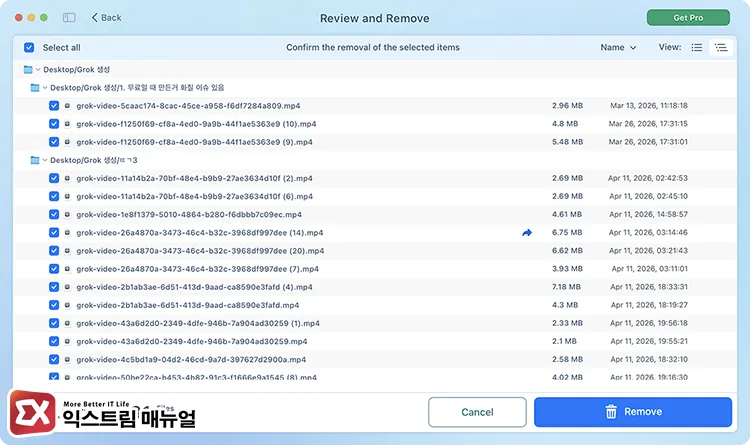
Task: Click size value 7.18 MB
Action: (x=566, y=287)
